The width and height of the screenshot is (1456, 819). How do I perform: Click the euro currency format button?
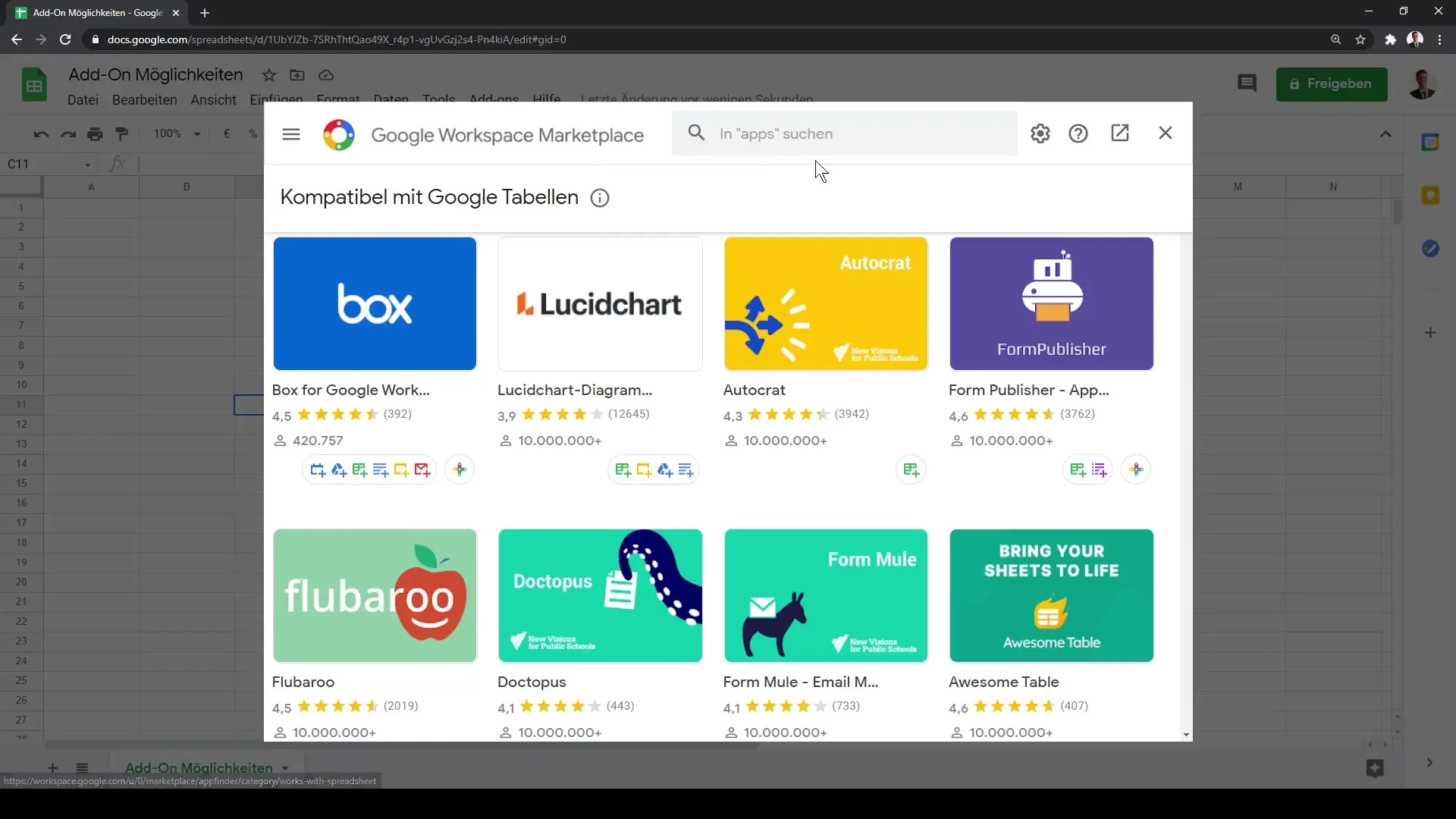click(x=226, y=133)
